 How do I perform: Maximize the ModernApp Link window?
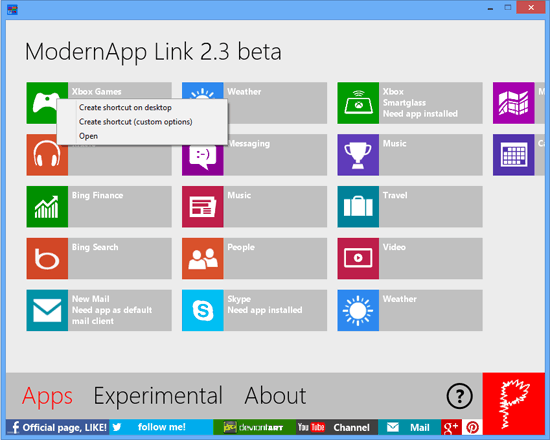pos(508,8)
